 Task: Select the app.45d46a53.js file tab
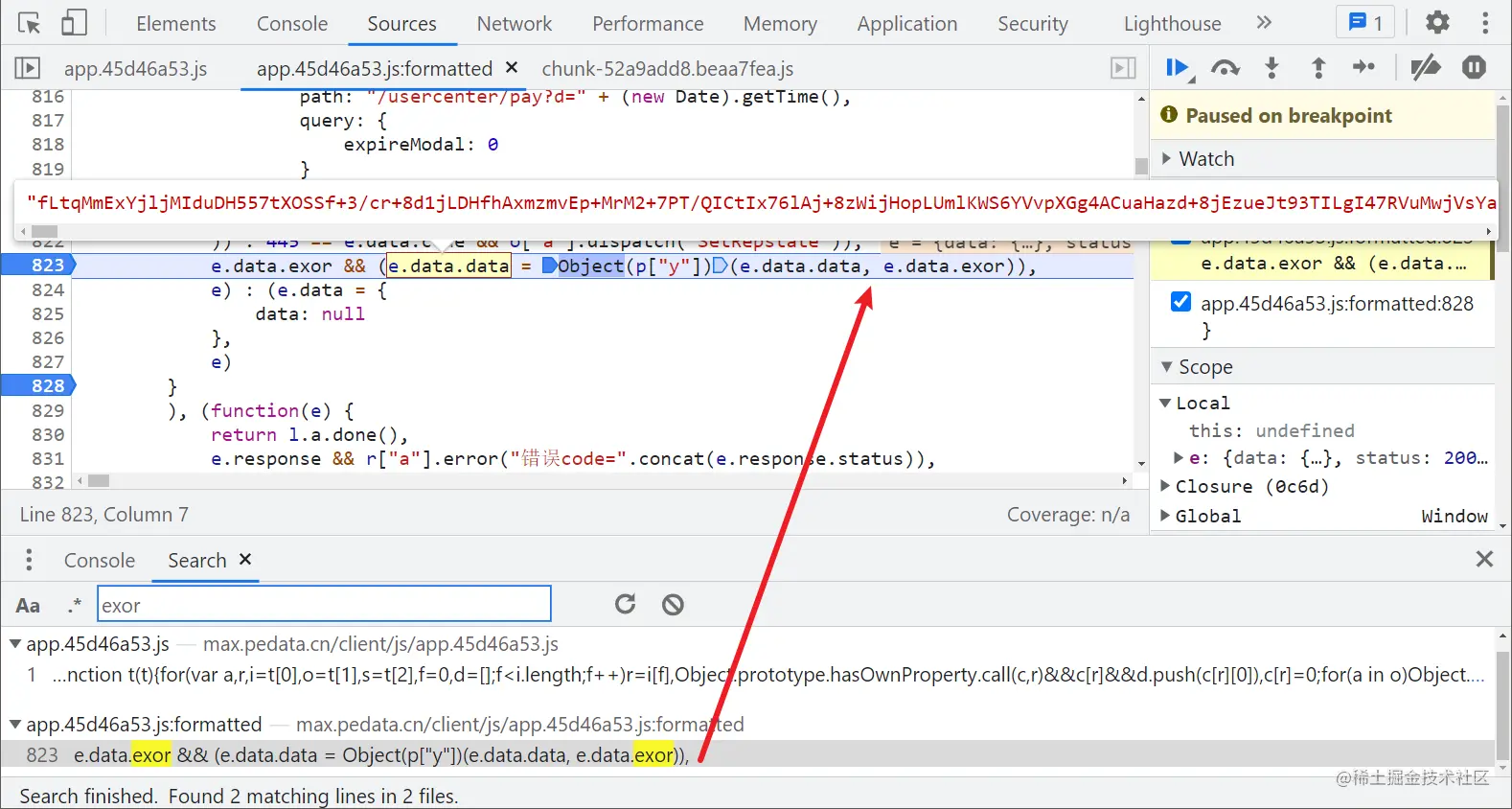tap(136, 68)
